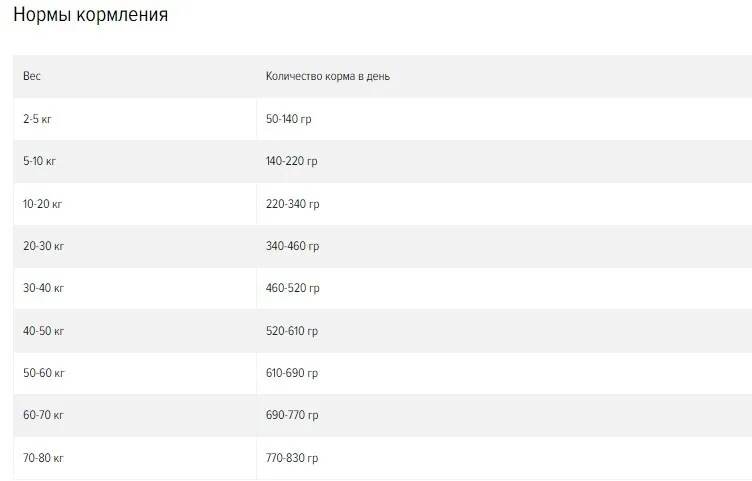The image size is (752, 481).
Task: Select the '20-30 кг' row label
Action: pyautogui.click(x=43, y=246)
